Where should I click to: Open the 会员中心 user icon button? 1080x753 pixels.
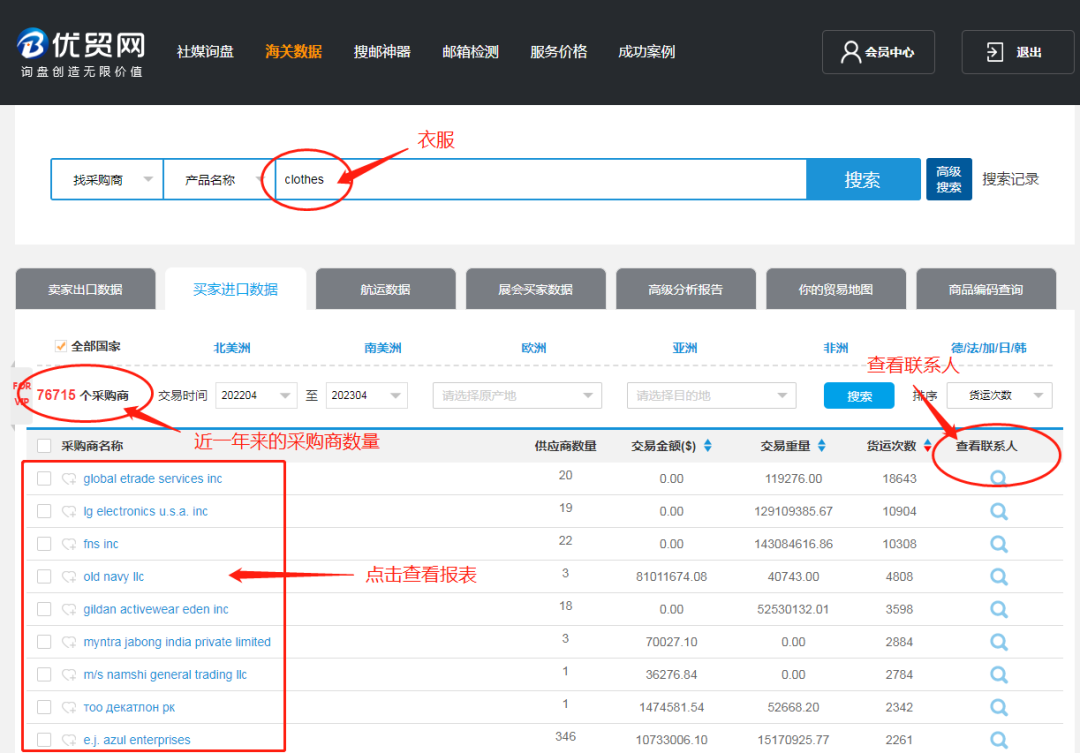(x=878, y=52)
